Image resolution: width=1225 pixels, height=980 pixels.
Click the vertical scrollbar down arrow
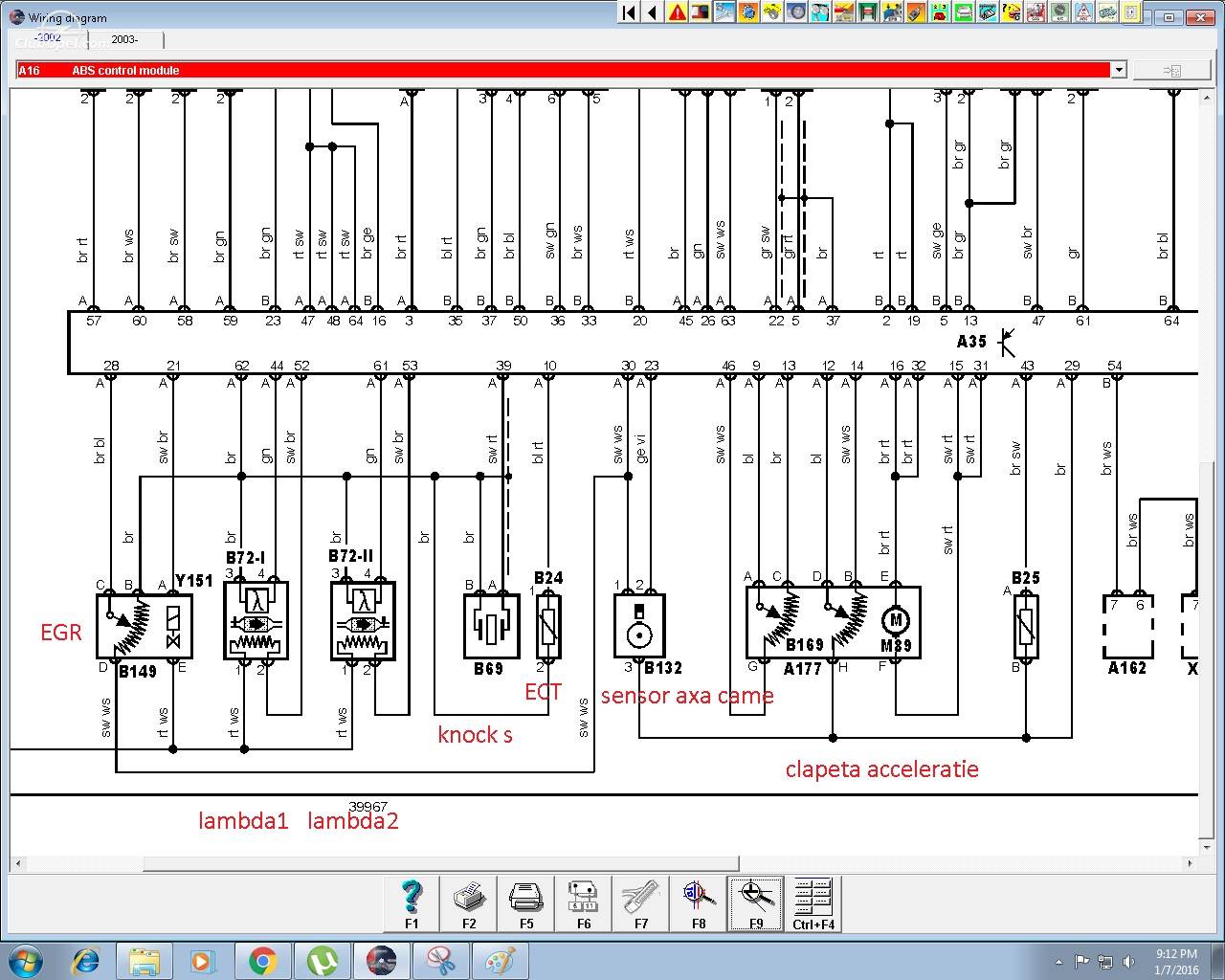pyautogui.click(x=1207, y=849)
